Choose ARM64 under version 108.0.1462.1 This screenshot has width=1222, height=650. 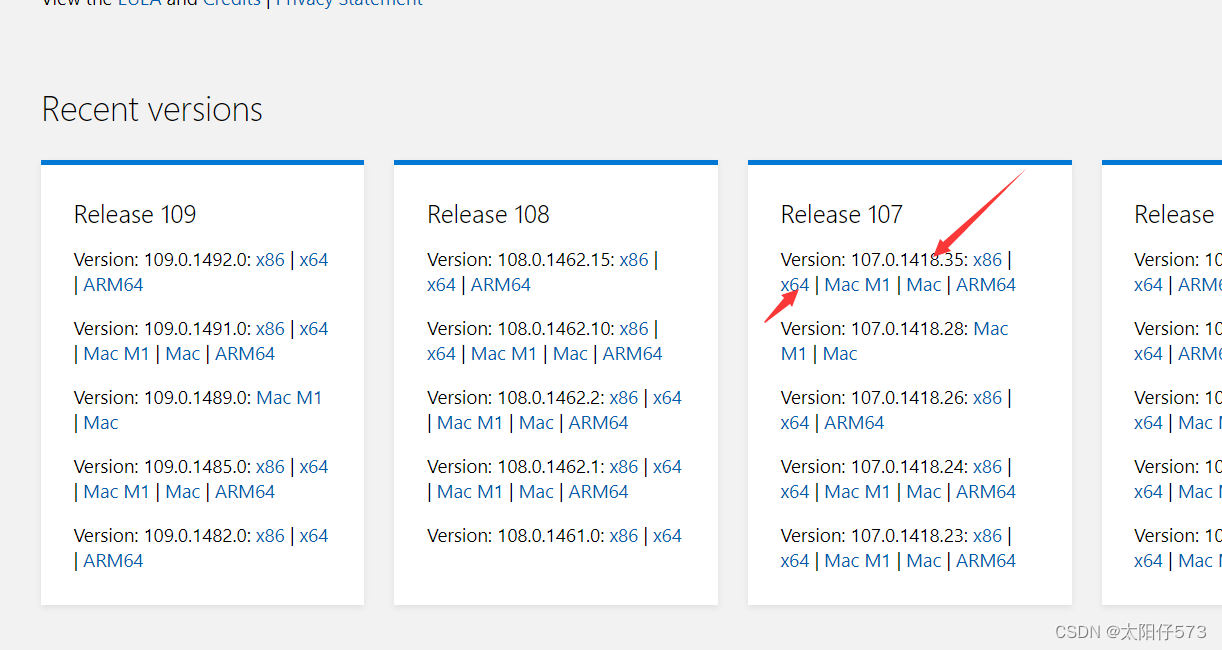599,492
